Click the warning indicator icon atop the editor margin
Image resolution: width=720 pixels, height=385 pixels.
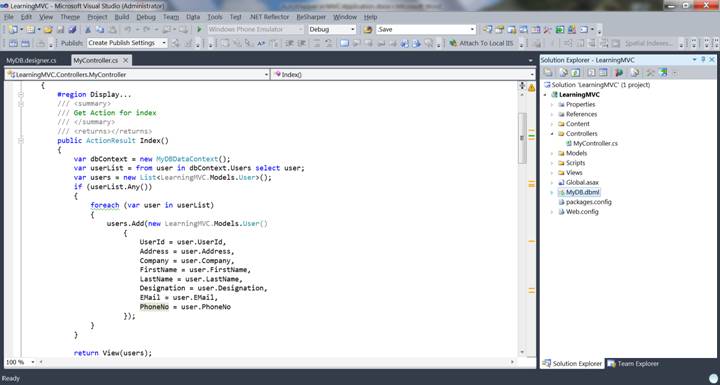(531, 87)
